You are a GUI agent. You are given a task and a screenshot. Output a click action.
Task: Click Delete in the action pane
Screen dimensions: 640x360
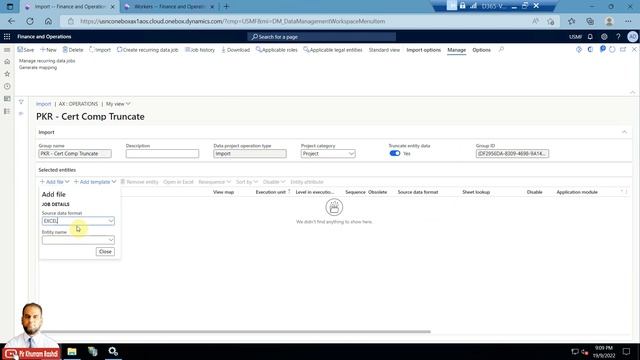pyautogui.click(x=73, y=50)
